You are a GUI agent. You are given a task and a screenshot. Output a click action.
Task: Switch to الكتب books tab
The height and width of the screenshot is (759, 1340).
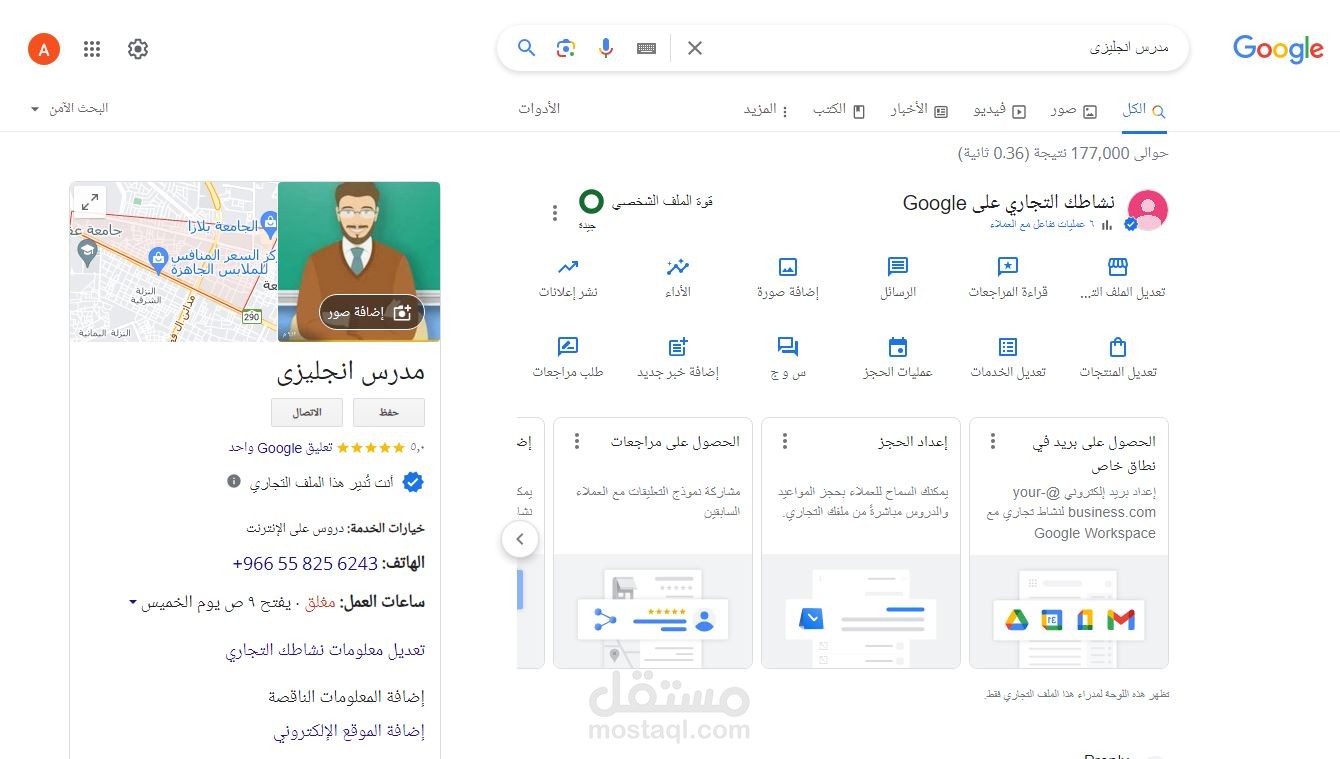838,110
